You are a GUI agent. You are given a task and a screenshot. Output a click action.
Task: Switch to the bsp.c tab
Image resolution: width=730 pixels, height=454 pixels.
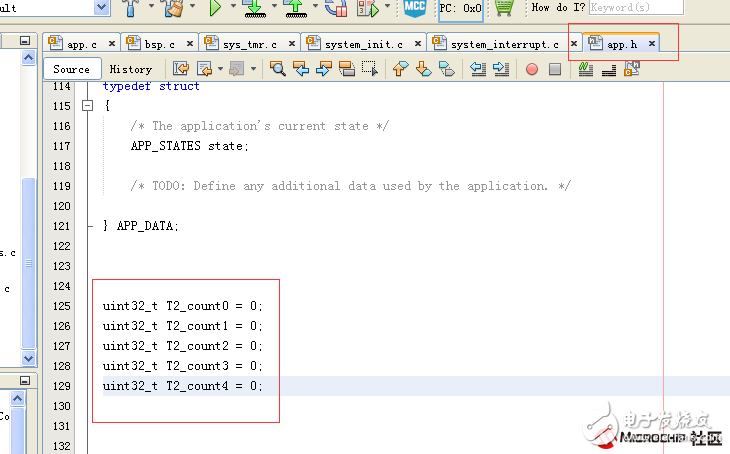pos(157,45)
